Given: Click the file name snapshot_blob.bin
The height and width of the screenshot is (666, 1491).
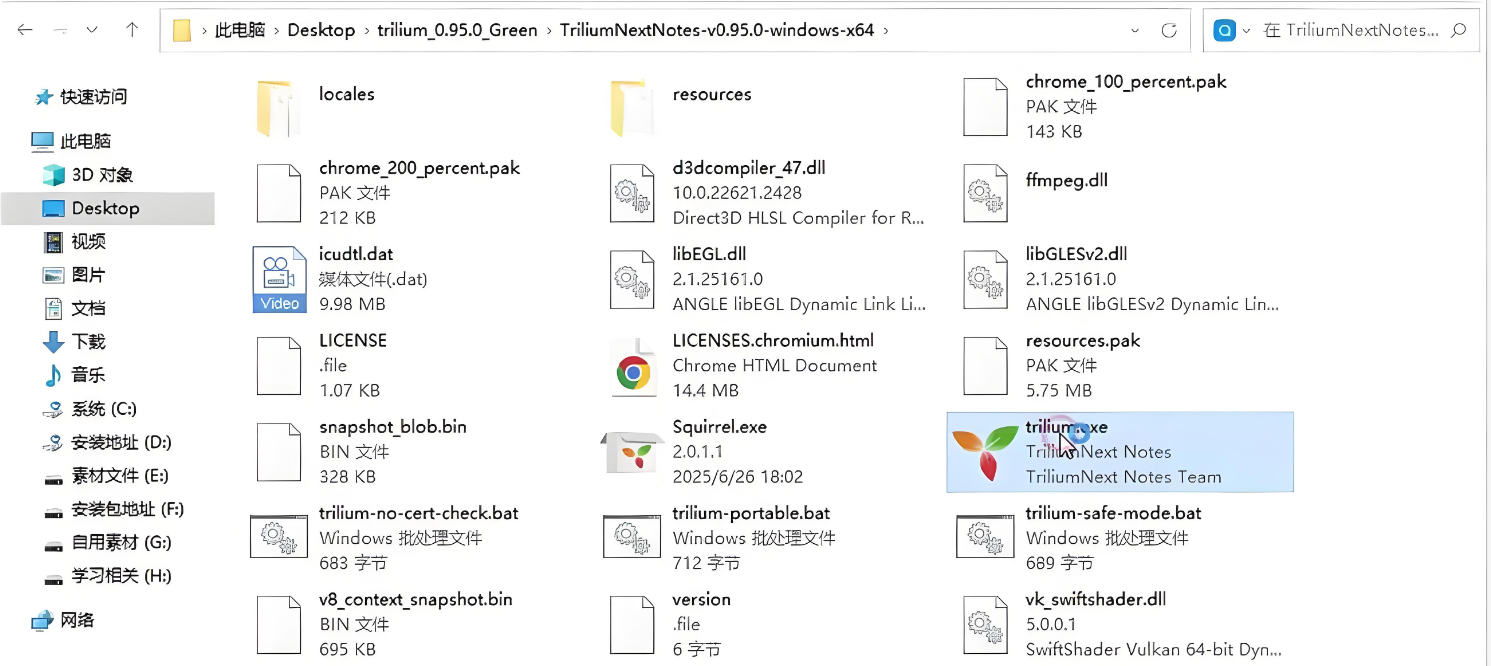Looking at the screenshot, I should [x=393, y=427].
